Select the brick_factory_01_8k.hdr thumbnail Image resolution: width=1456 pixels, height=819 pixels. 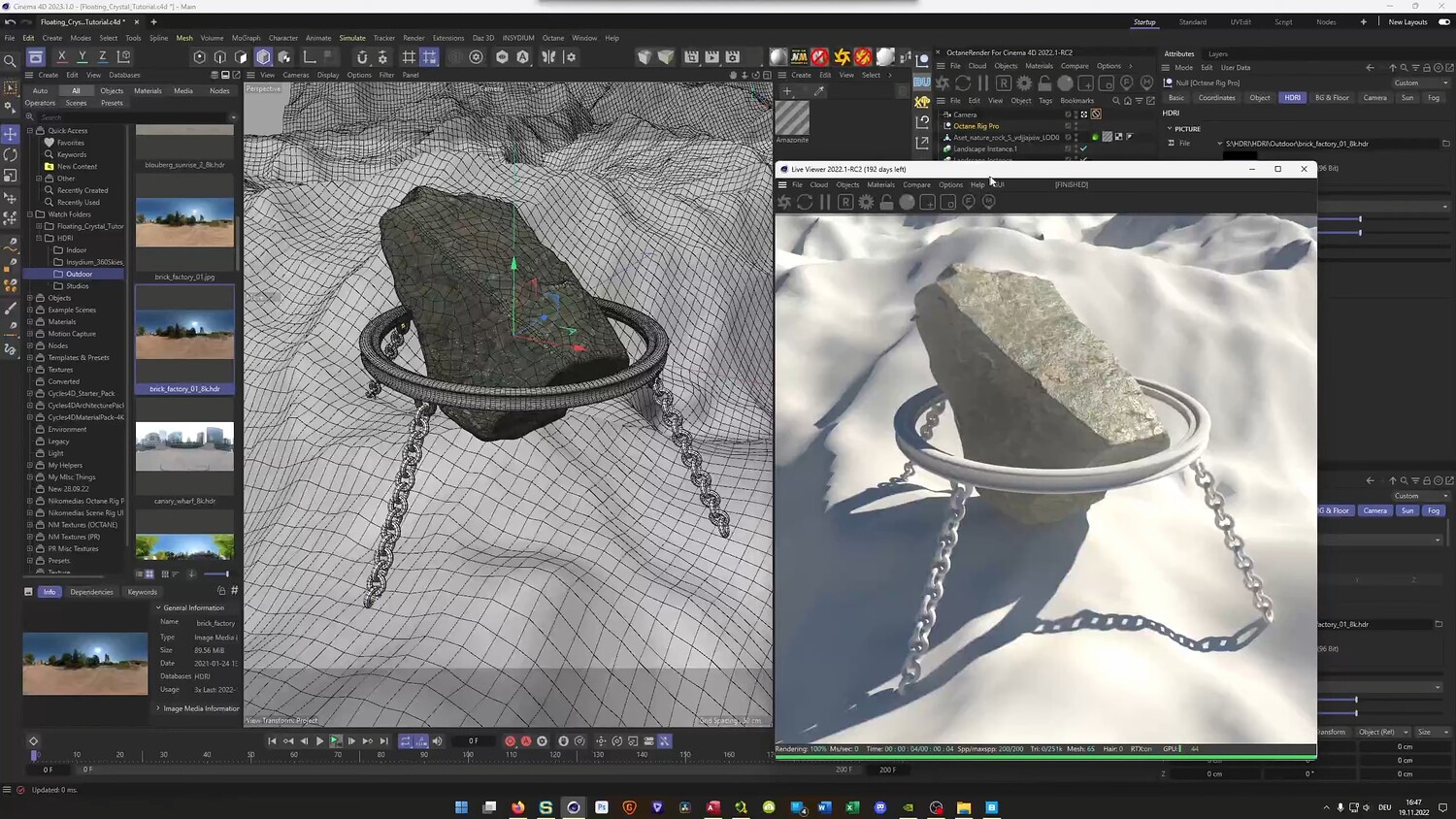[x=184, y=335]
